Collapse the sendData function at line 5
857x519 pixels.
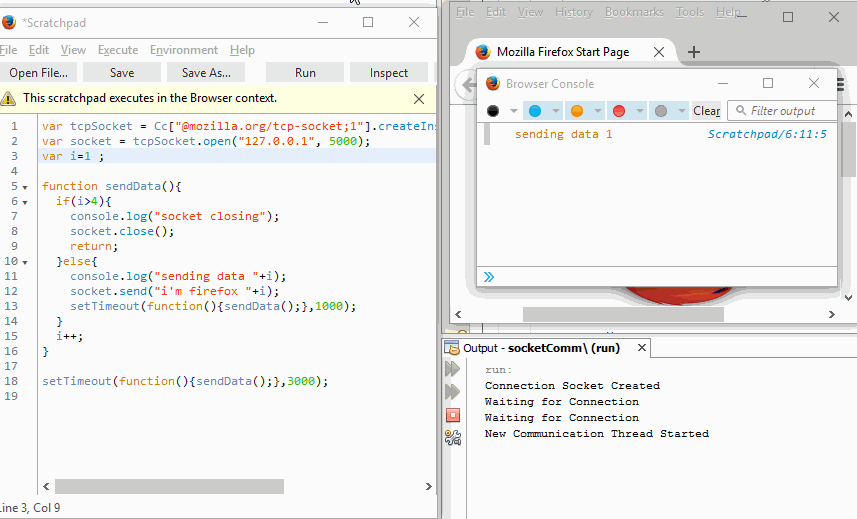tap(25, 187)
